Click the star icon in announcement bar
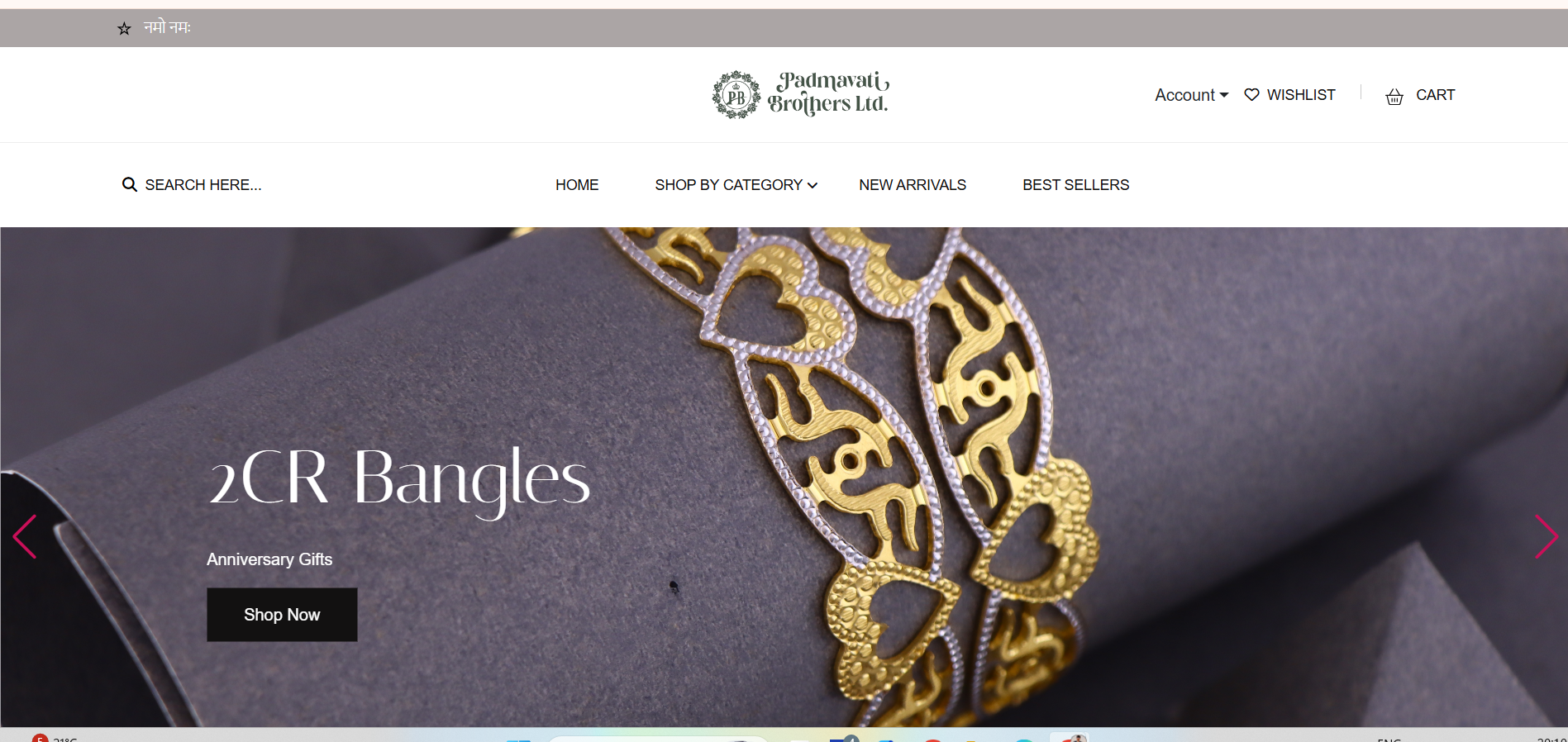 (124, 29)
